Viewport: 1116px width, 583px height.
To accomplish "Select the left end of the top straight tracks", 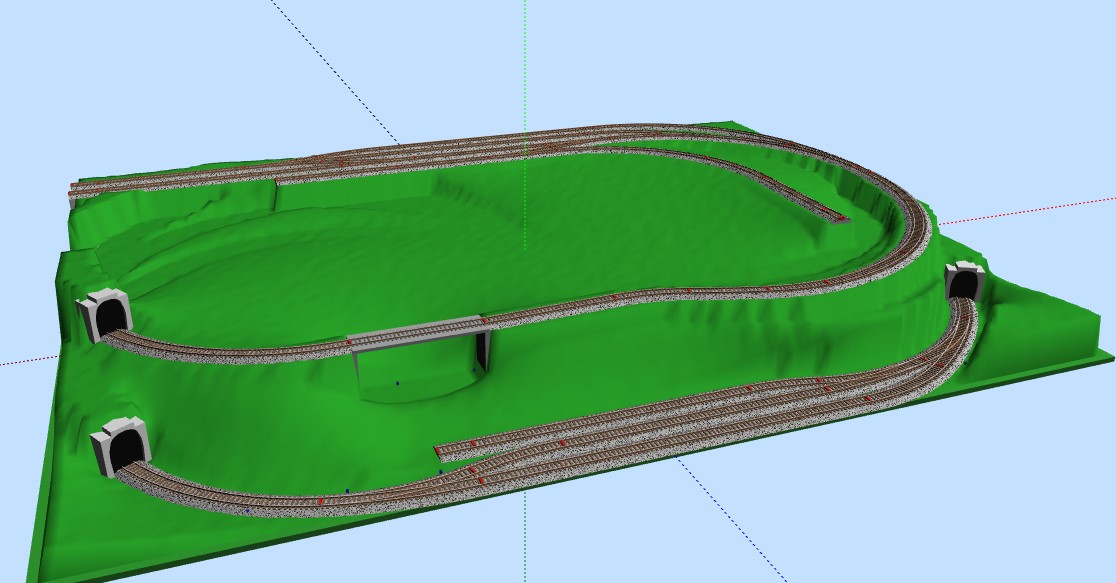I will pyautogui.click(x=78, y=188).
